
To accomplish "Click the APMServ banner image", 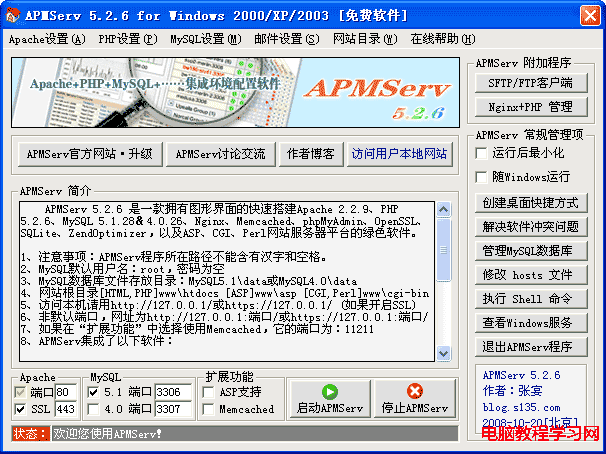I will click(x=235, y=92).
